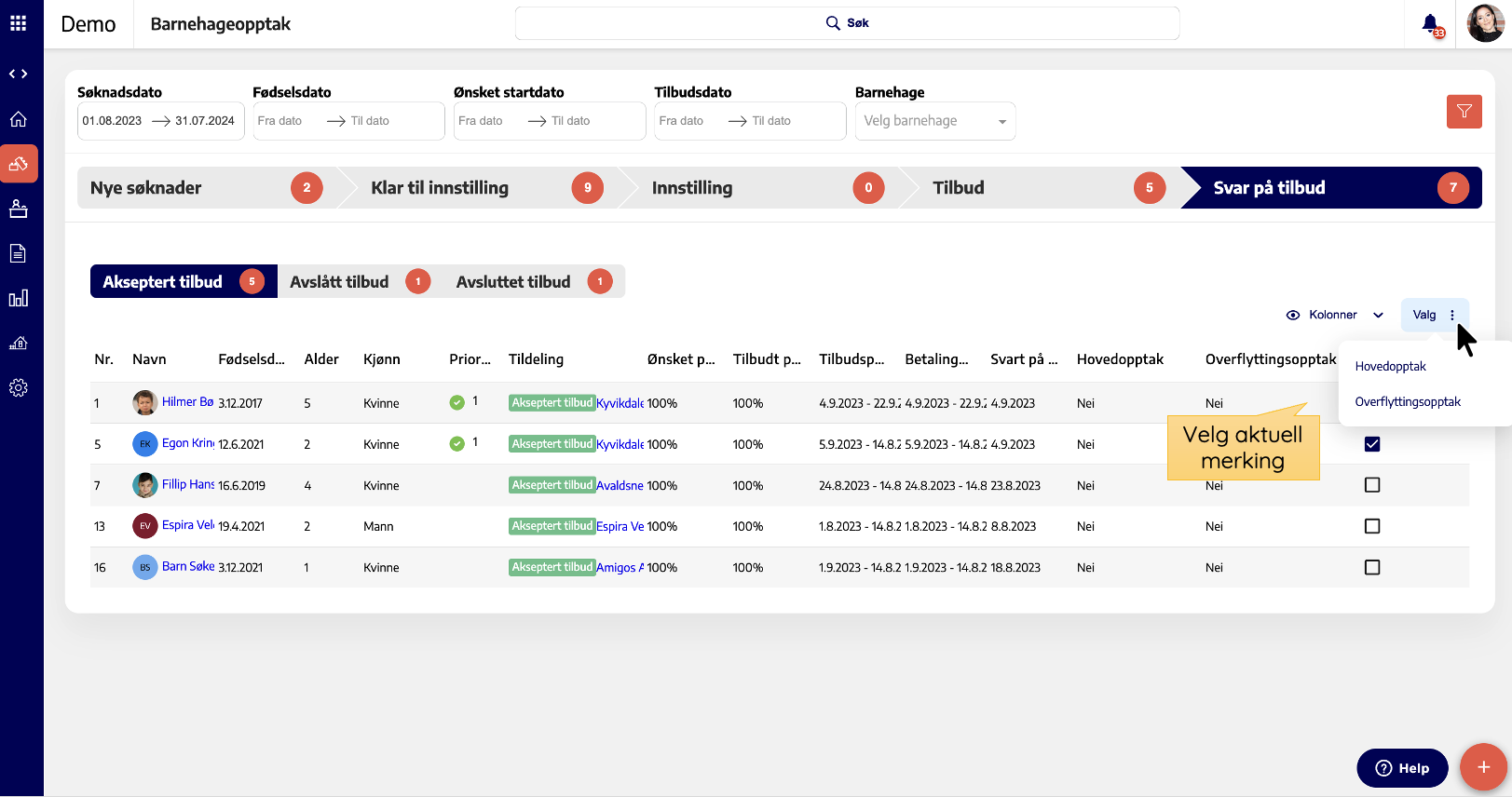
Task: Go to the Svar på tilbud step
Action: click(1332, 188)
